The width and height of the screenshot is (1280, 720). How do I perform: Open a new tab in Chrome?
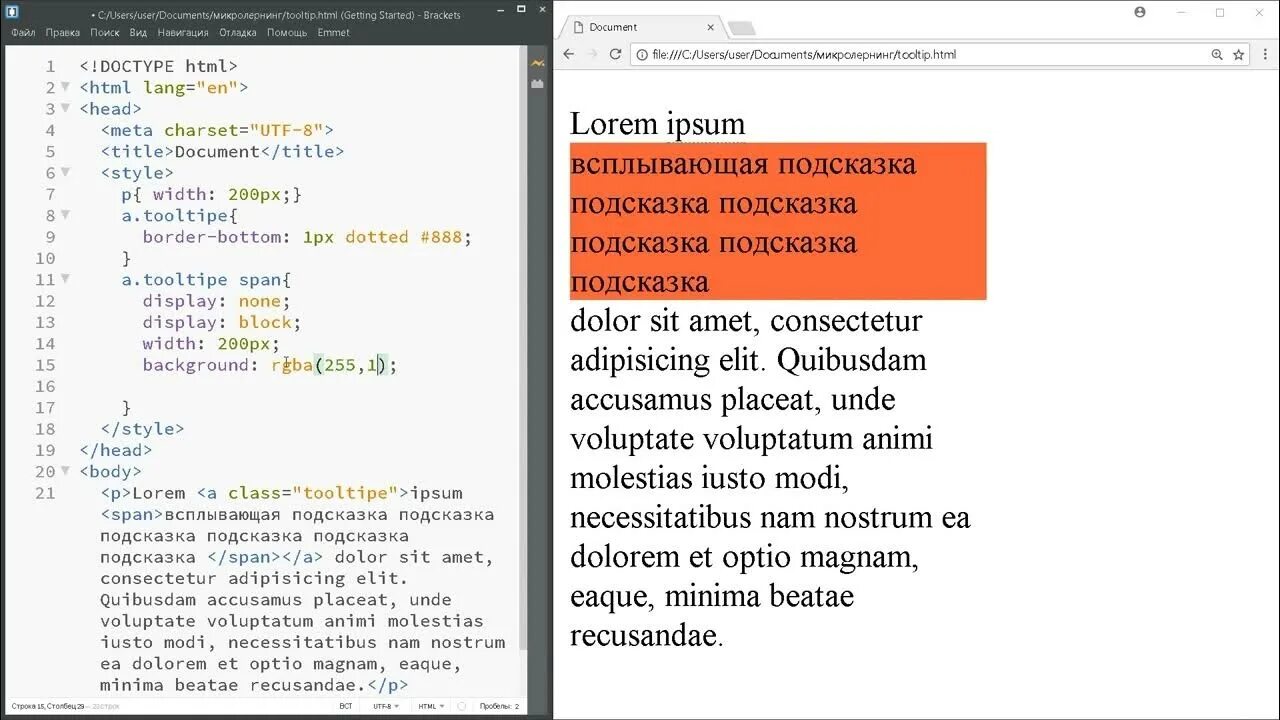[x=741, y=28]
